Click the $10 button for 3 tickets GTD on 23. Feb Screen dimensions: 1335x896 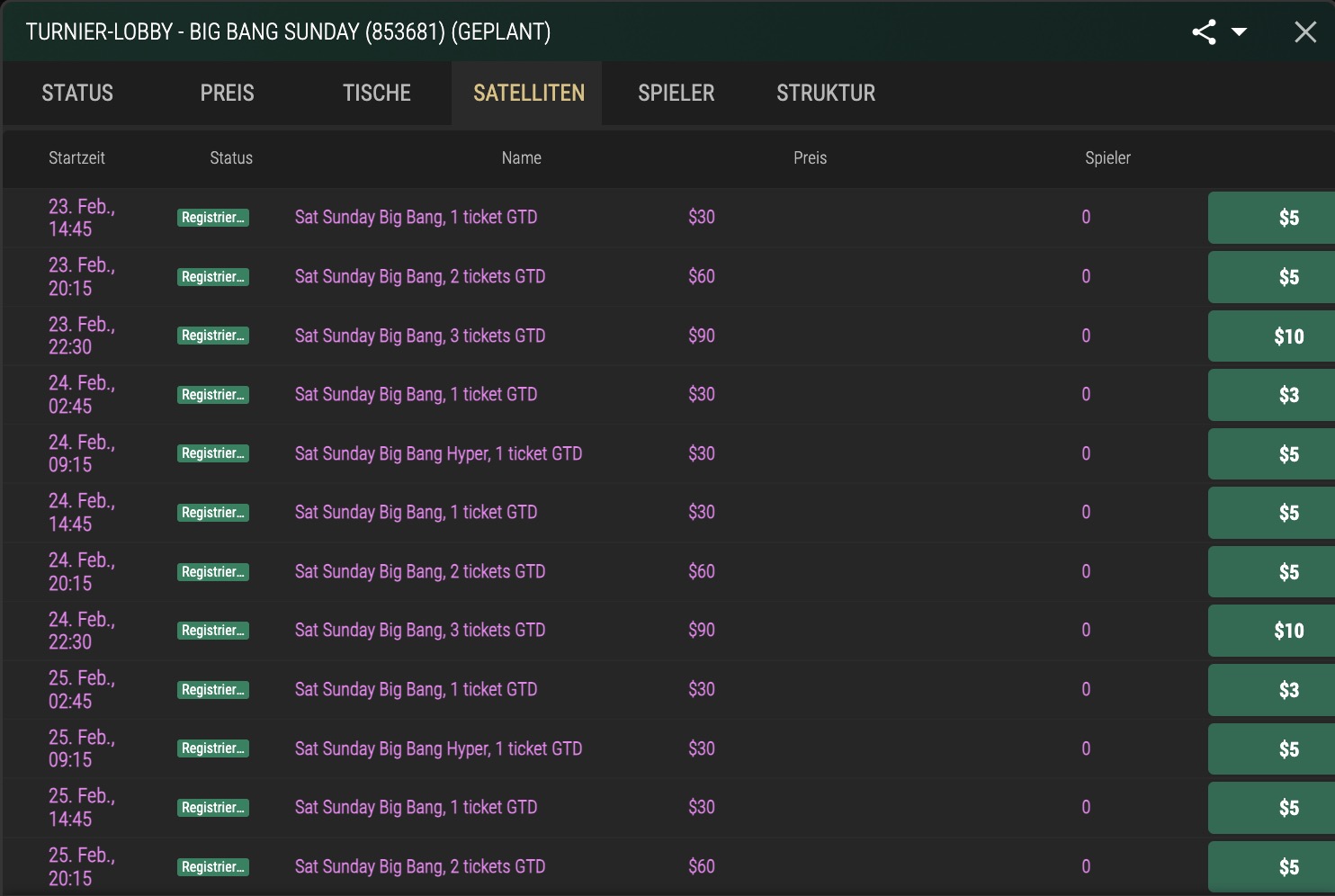[1290, 336]
